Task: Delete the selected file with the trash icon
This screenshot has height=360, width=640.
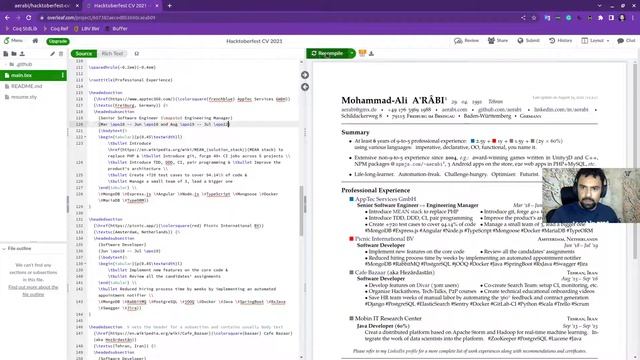Action: tap(61, 53)
